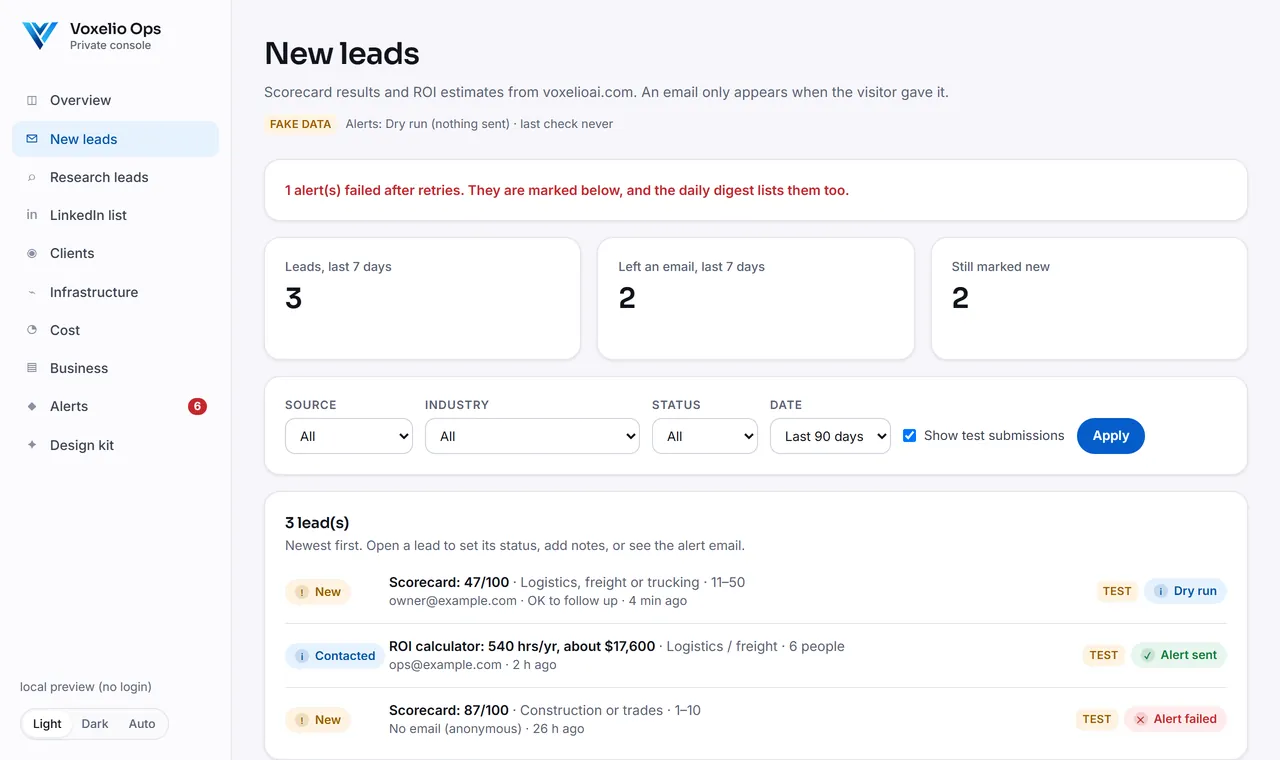
Task: Click the Alerts diamond icon
Action: click(x=32, y=406)
